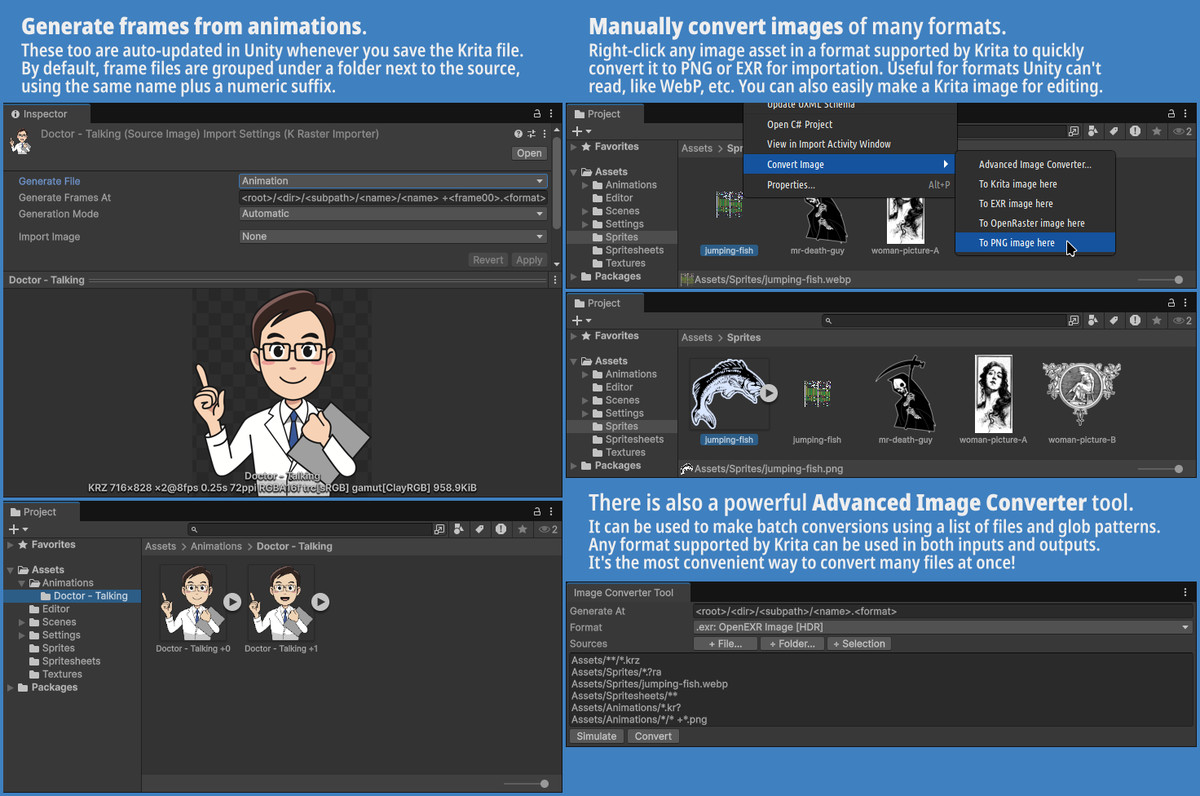Screen dimensions: 1200x796
Task: Select "To Krita image here" menu option
Action: pos(1017,184)
